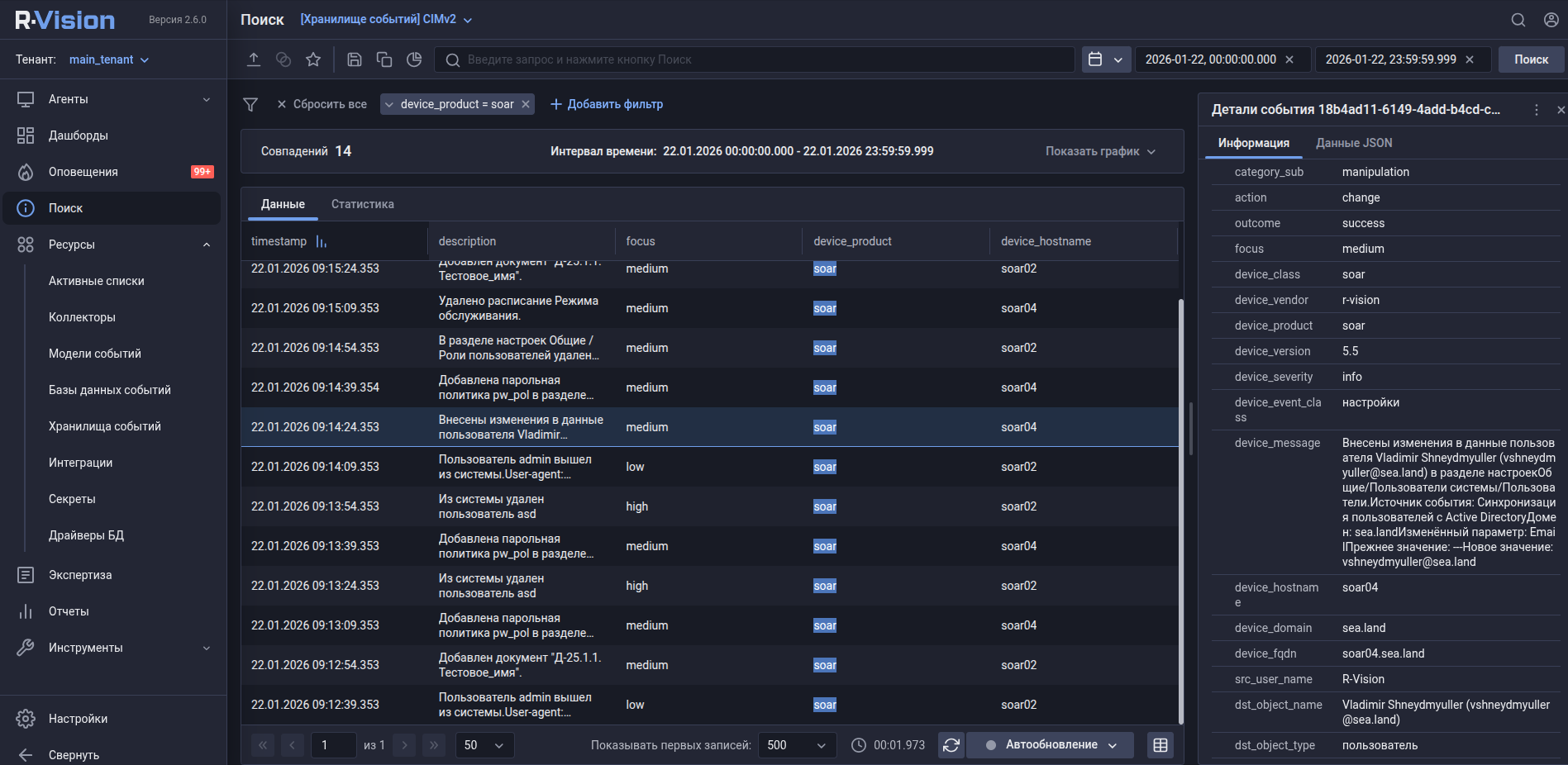This screenshot has height=765, width=1568.
Task: Expand Показать график chart section
Action: 1099,151
